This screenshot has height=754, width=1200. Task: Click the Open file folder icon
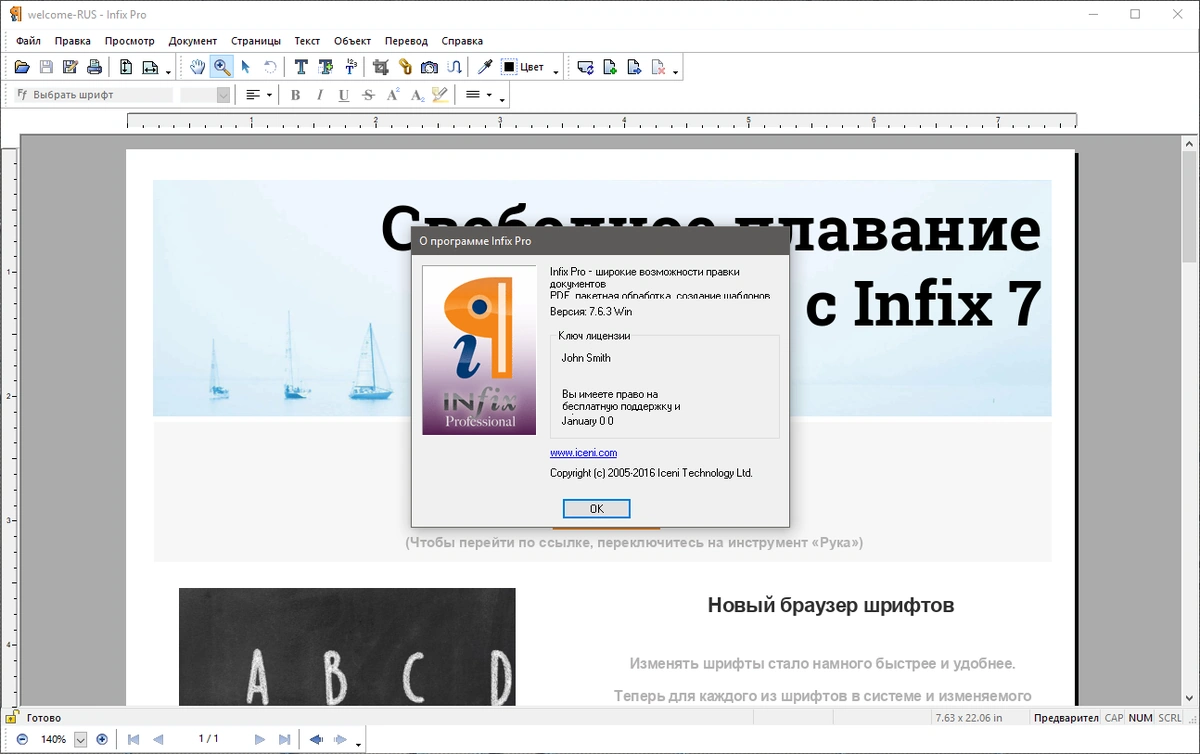tap(22, 67)
